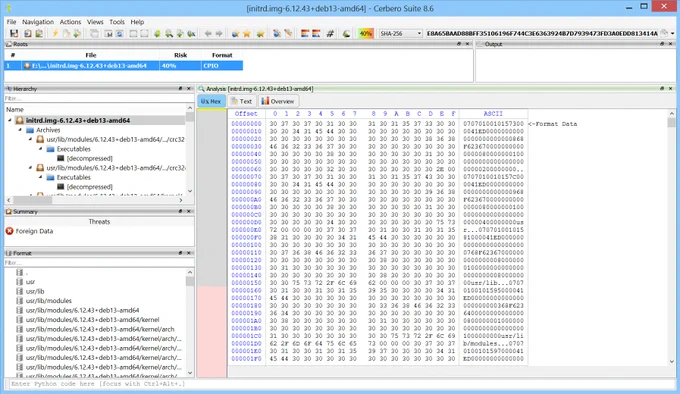The image size is (680, 394).
Task: Click the stacked windows toolbar icon
Action: tap(94, 33)
